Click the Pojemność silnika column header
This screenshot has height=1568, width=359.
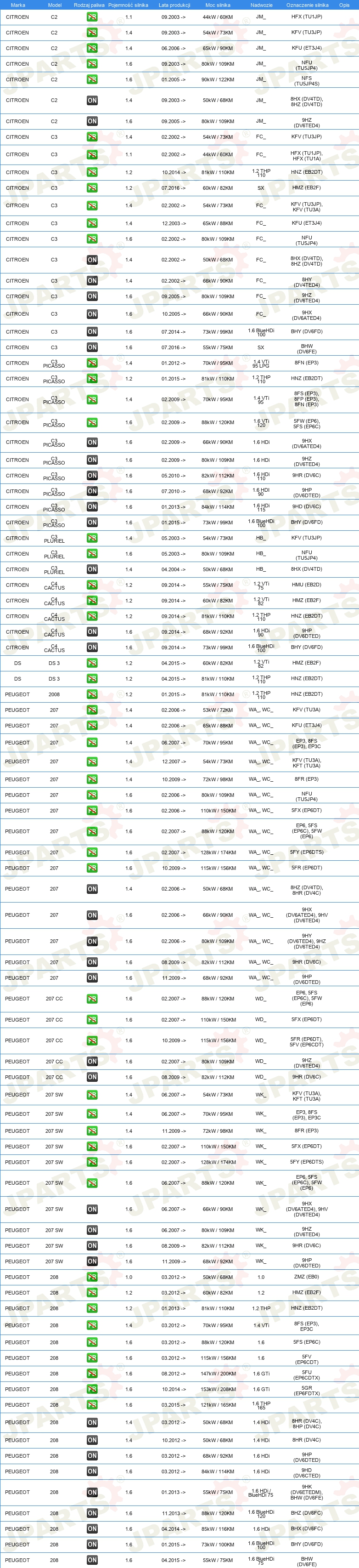[x=129, y=5]
